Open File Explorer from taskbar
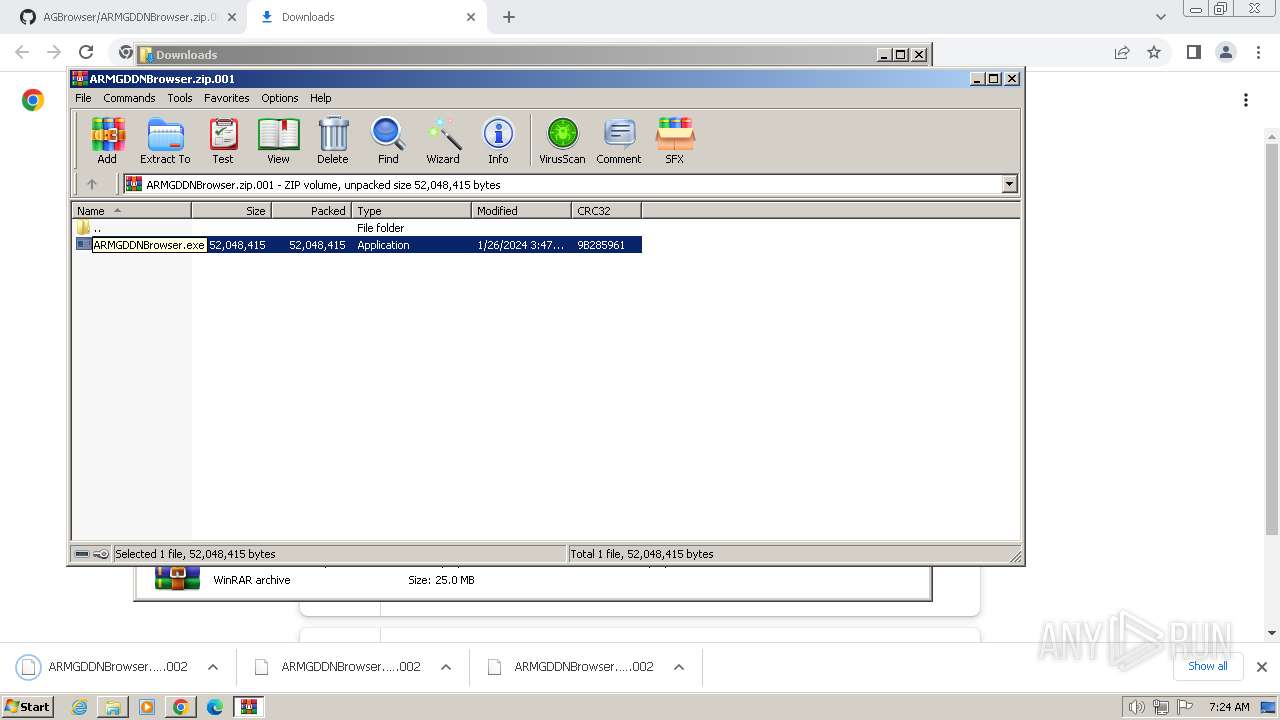 pos(113,707)
